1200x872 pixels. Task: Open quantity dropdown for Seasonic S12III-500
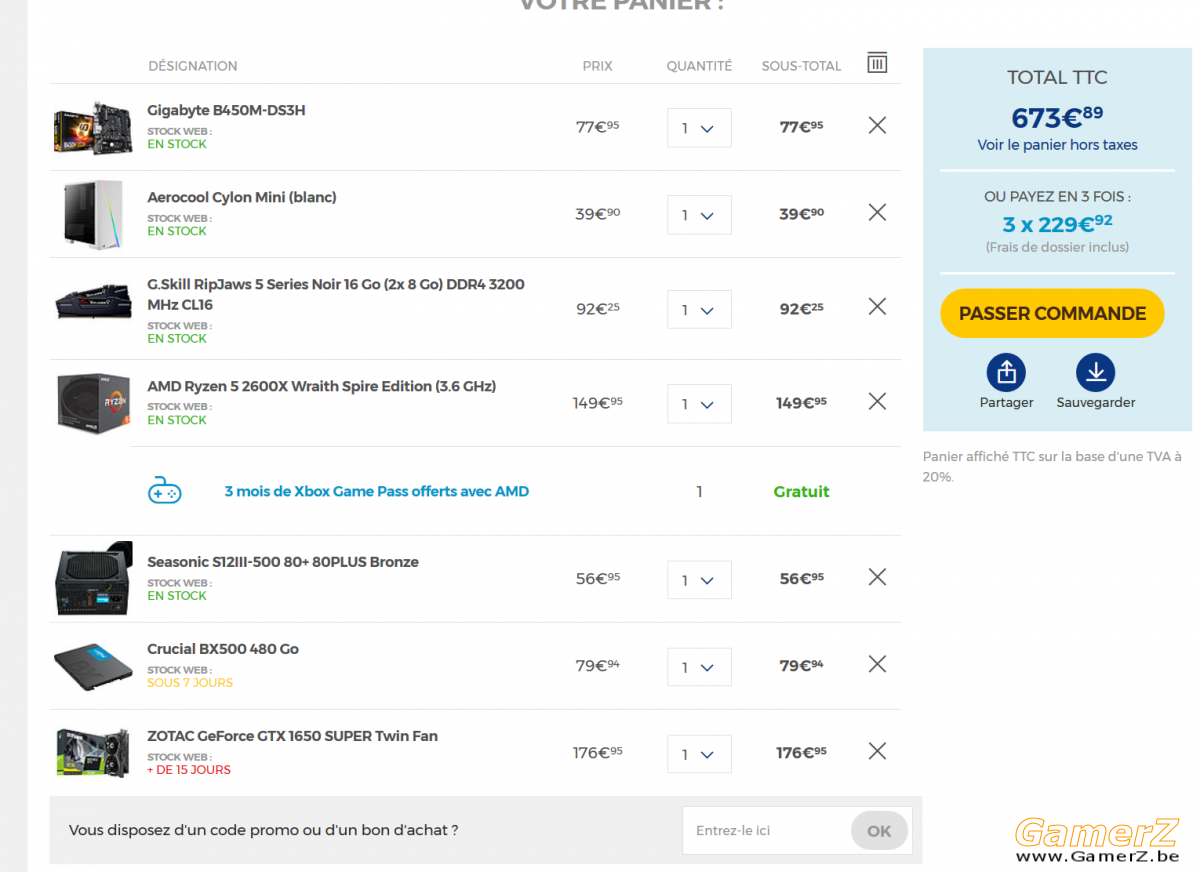tap(699, 580)
